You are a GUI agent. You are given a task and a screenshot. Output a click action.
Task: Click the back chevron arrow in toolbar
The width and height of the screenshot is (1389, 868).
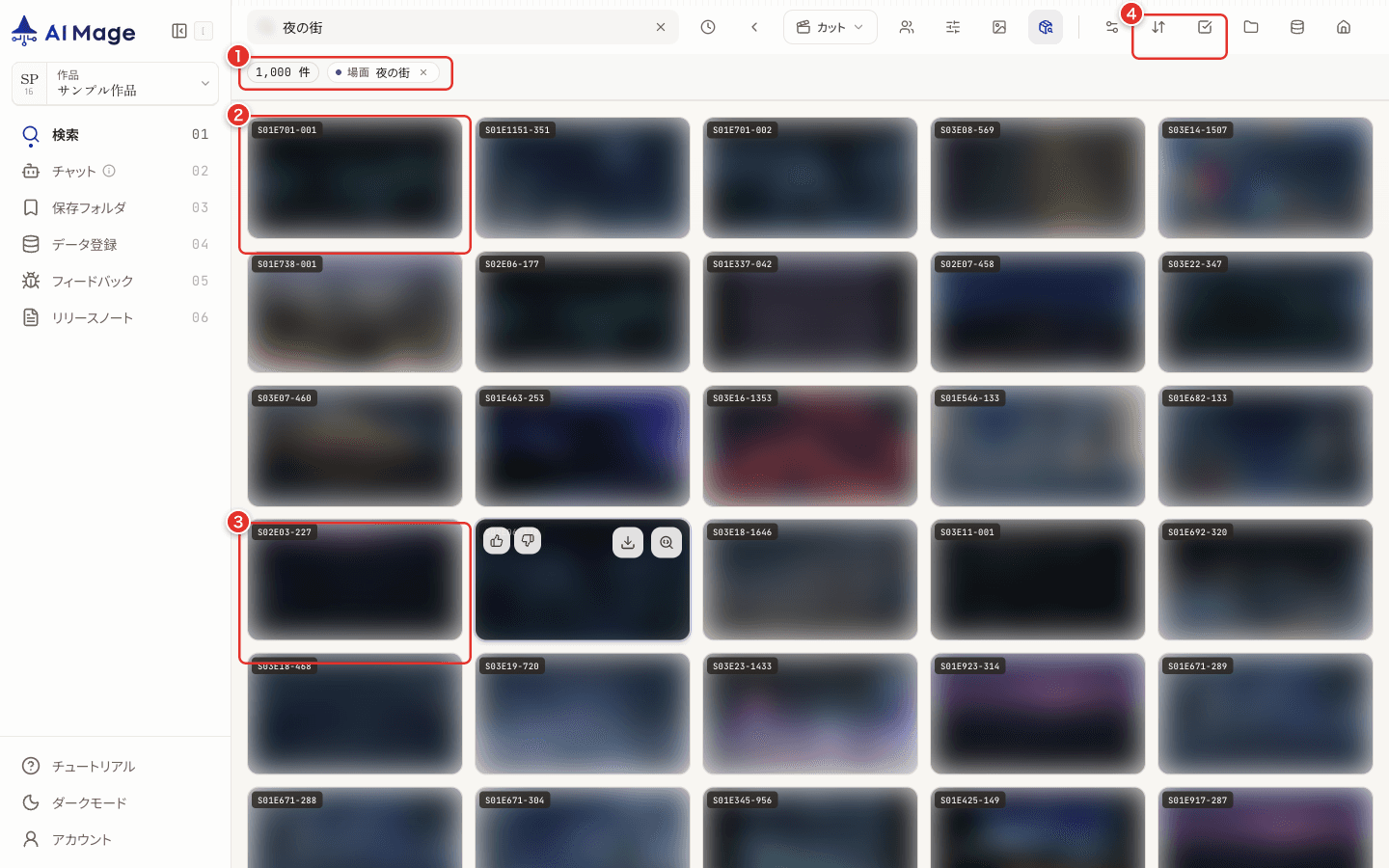(754, 27)
